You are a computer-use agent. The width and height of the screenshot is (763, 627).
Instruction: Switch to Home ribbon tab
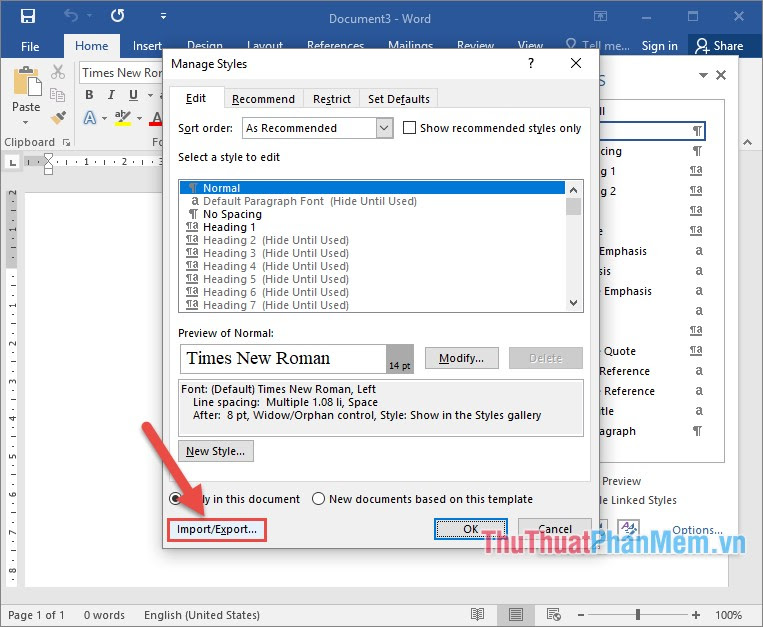tap(91, 46)
